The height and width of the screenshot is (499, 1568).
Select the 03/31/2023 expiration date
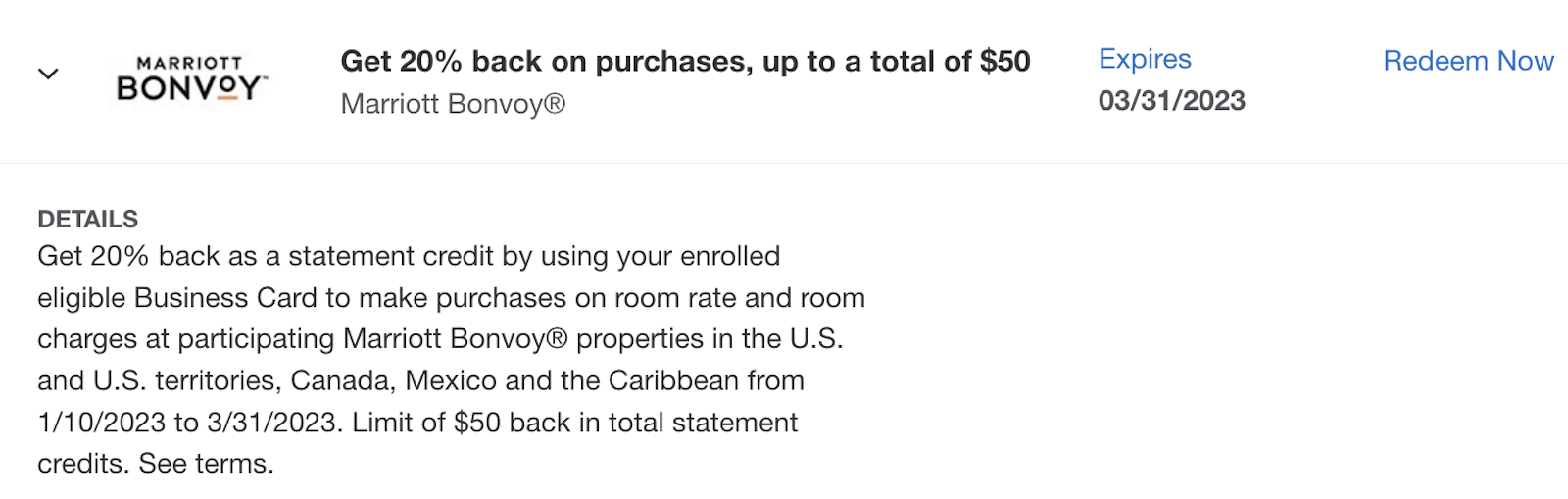(x=1172, y=101)
